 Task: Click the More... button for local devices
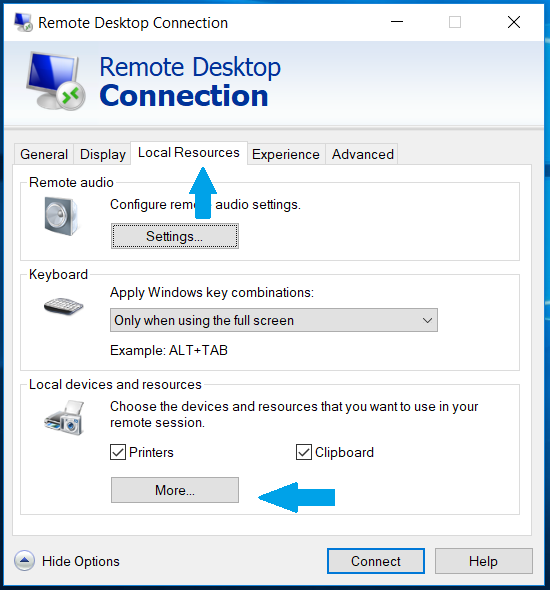click(x=175, y=490)
